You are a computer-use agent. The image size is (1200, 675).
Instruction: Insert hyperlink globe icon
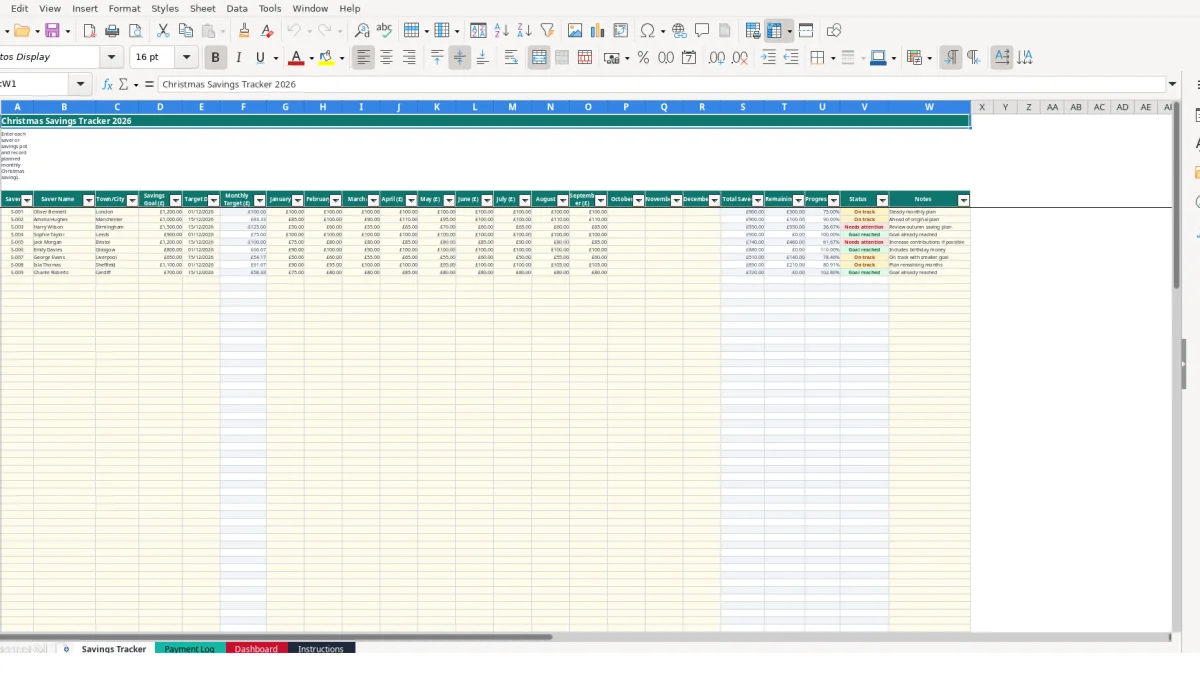[680, 31]
